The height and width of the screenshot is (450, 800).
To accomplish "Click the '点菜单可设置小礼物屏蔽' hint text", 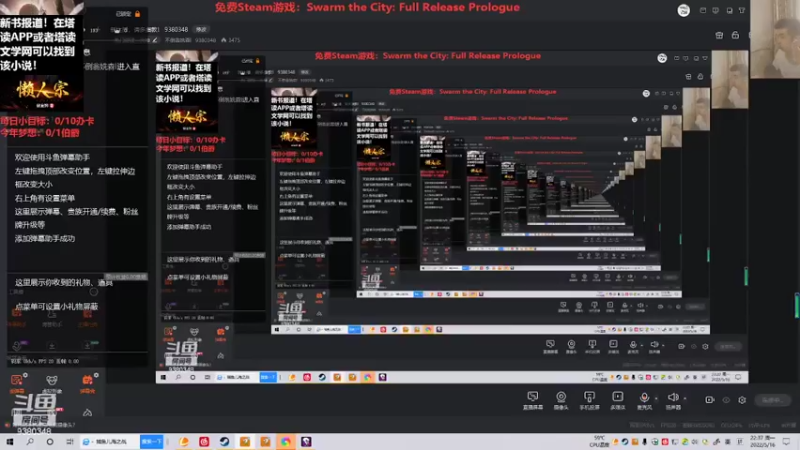I will click(x=56, y=306).
